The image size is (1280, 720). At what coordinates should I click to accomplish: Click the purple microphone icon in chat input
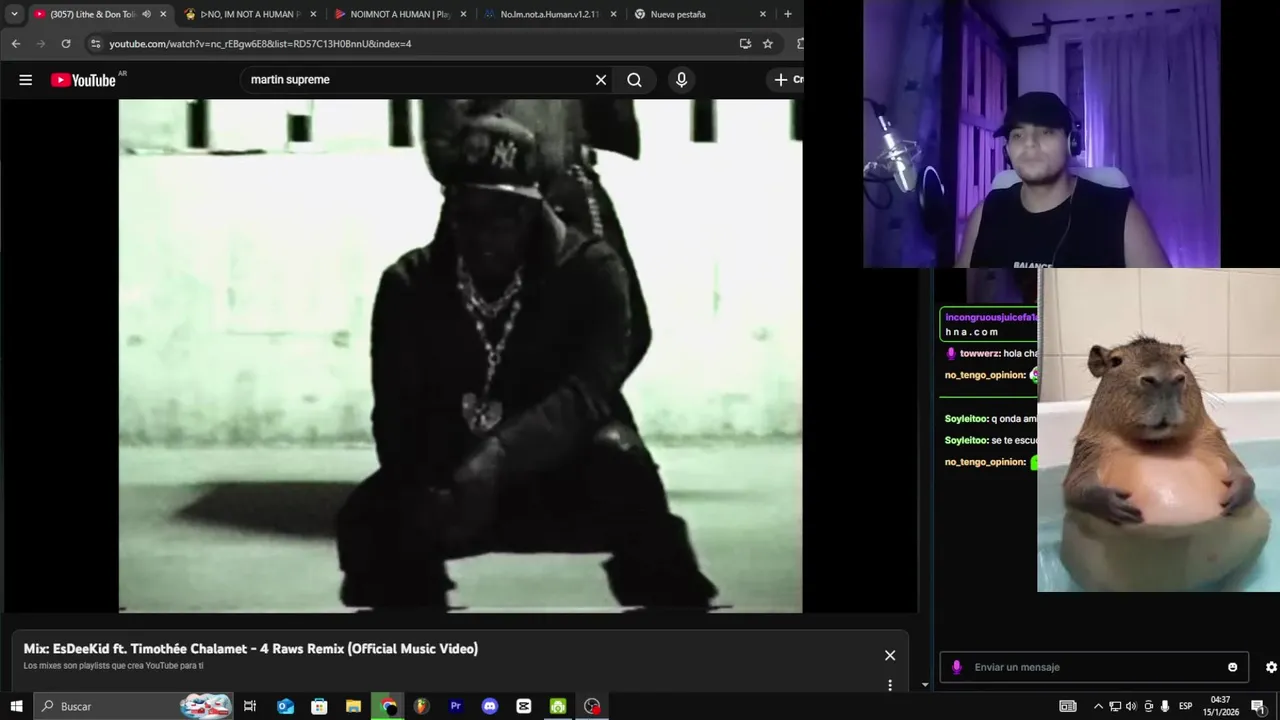pyautogui.click(x=956, y=667)
